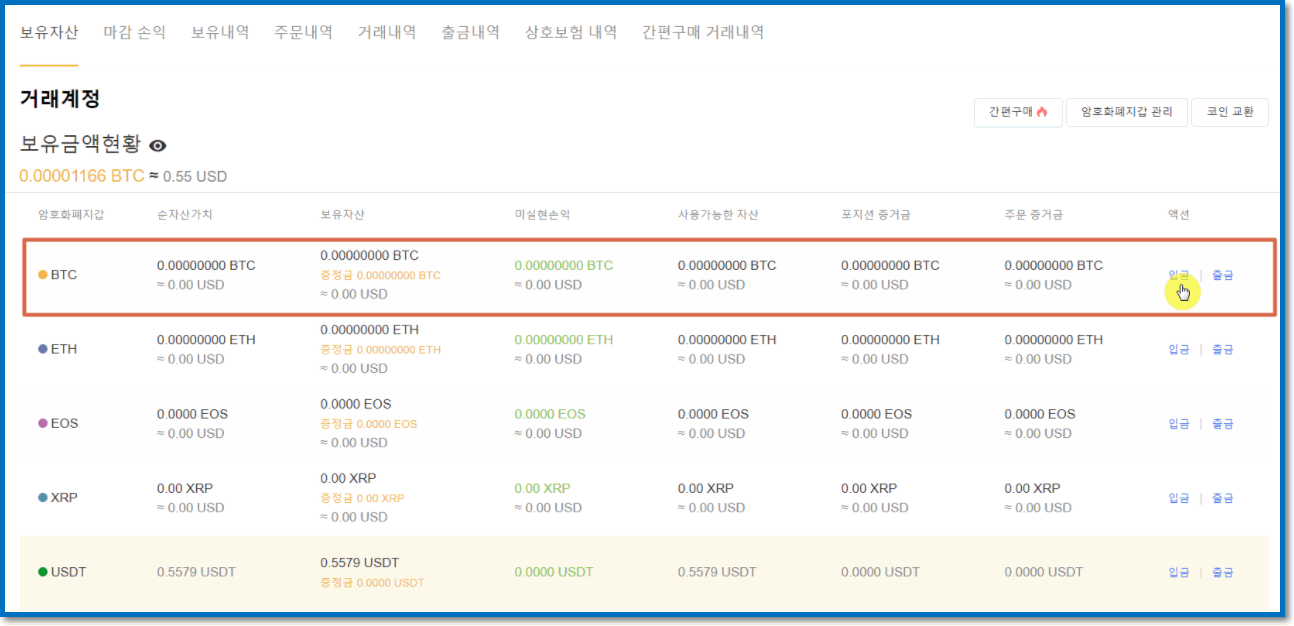
Task: Open the 주문내역 tab
Action: [303, 32]
